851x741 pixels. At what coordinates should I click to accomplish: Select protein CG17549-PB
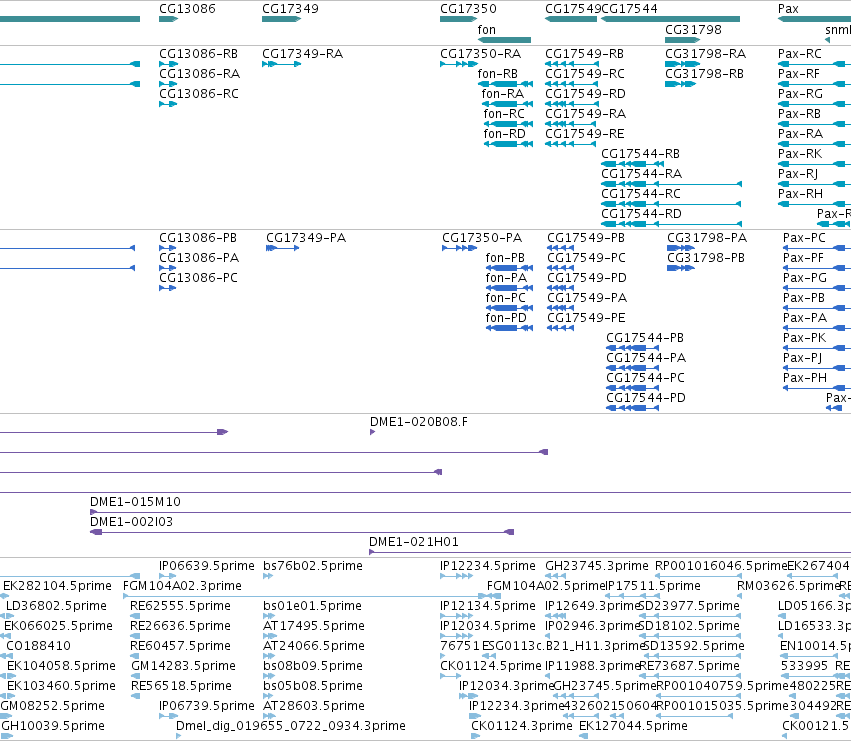[586, 238]
